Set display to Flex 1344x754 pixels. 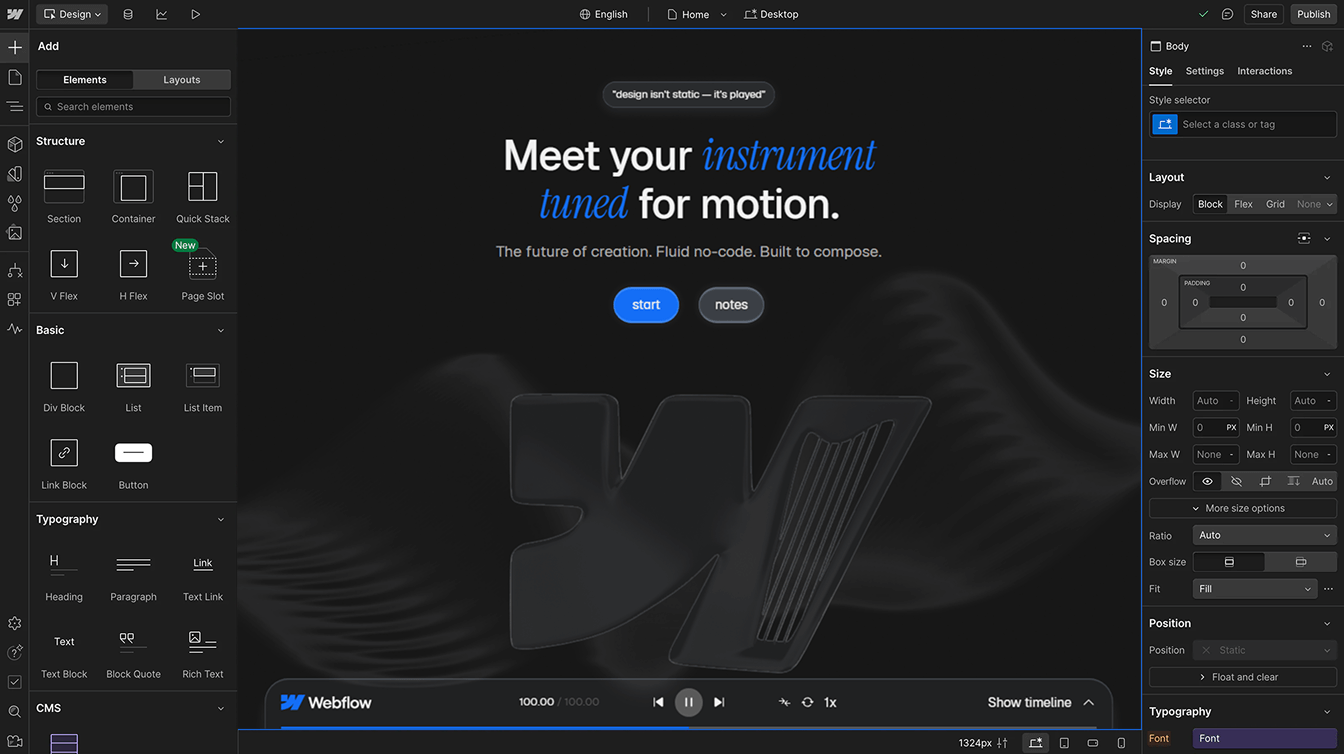(x=1243, y=204)
